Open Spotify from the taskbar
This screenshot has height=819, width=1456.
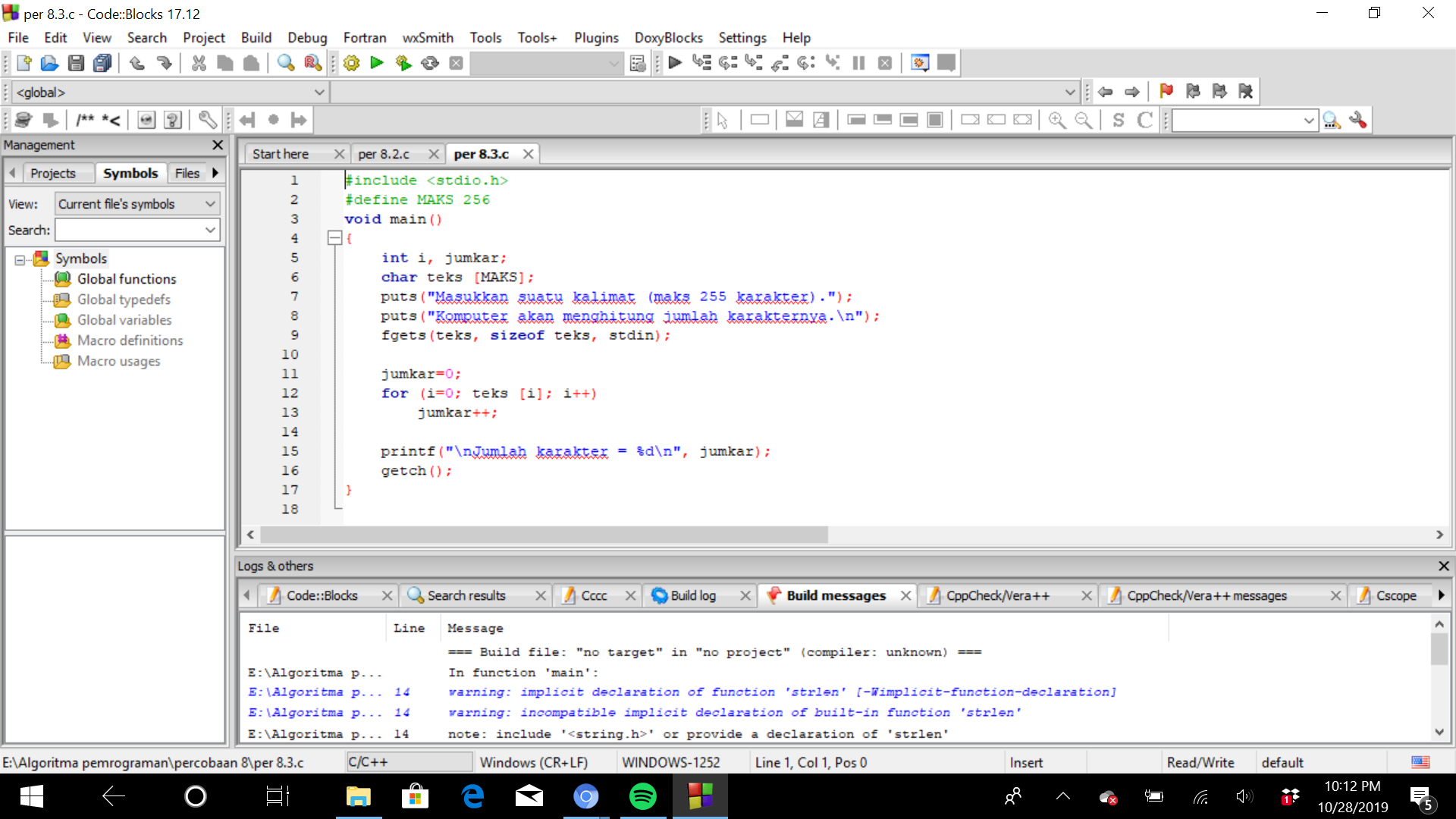pos(642,796)
